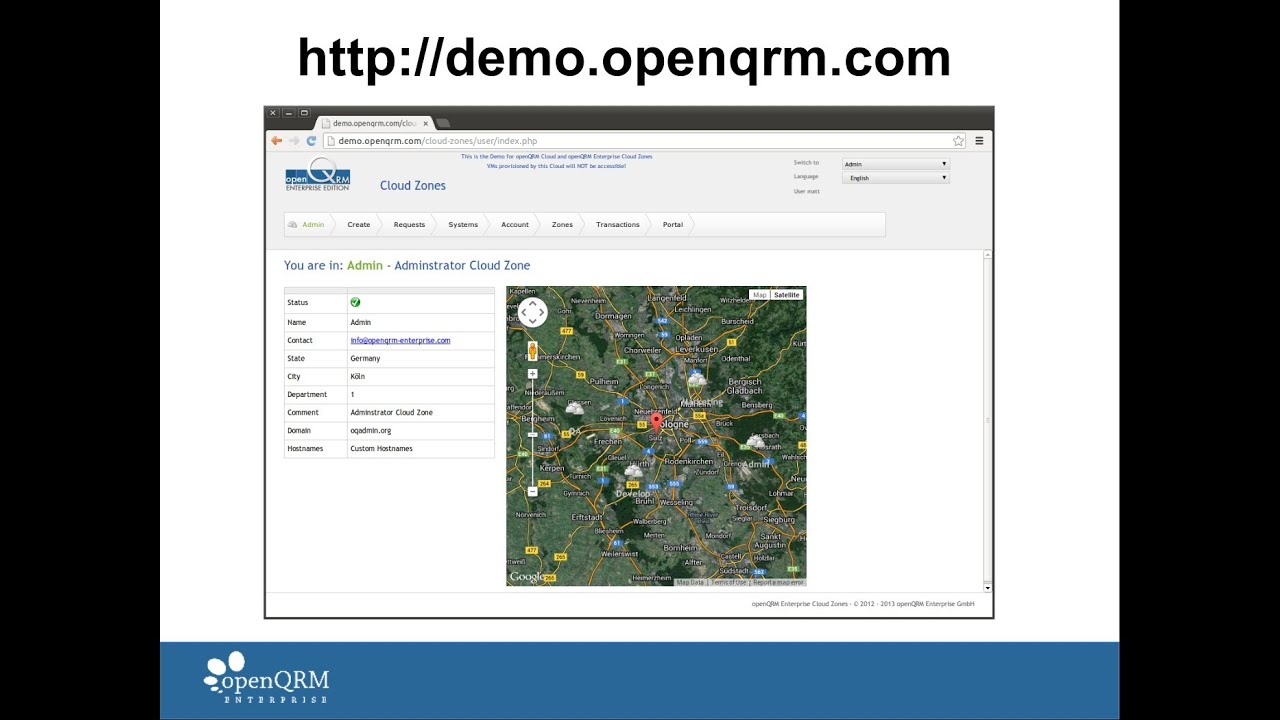Open the Language dropdown
The width and height of the screenshot is (1280, 720).
[895, 178]
